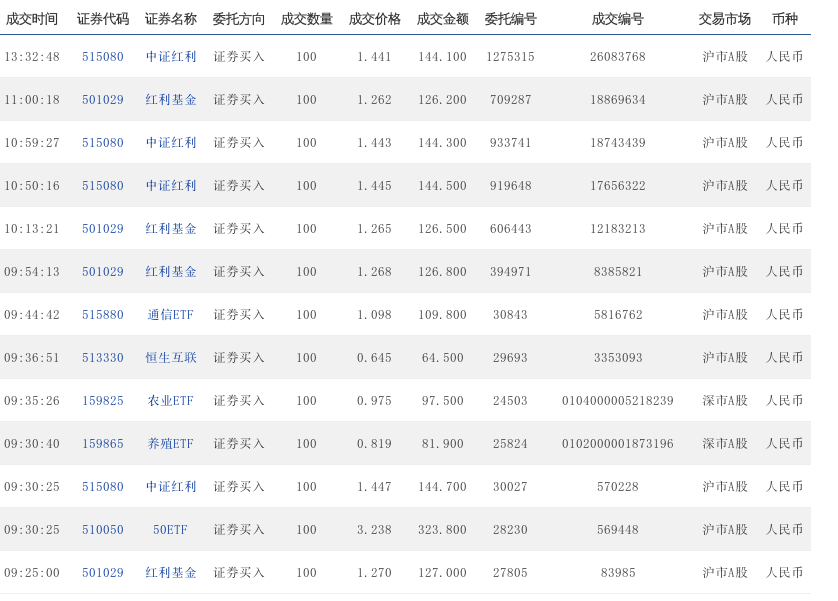Open code 159825 农业ETF link
The image size is (838, 601).
coord(103,401)
